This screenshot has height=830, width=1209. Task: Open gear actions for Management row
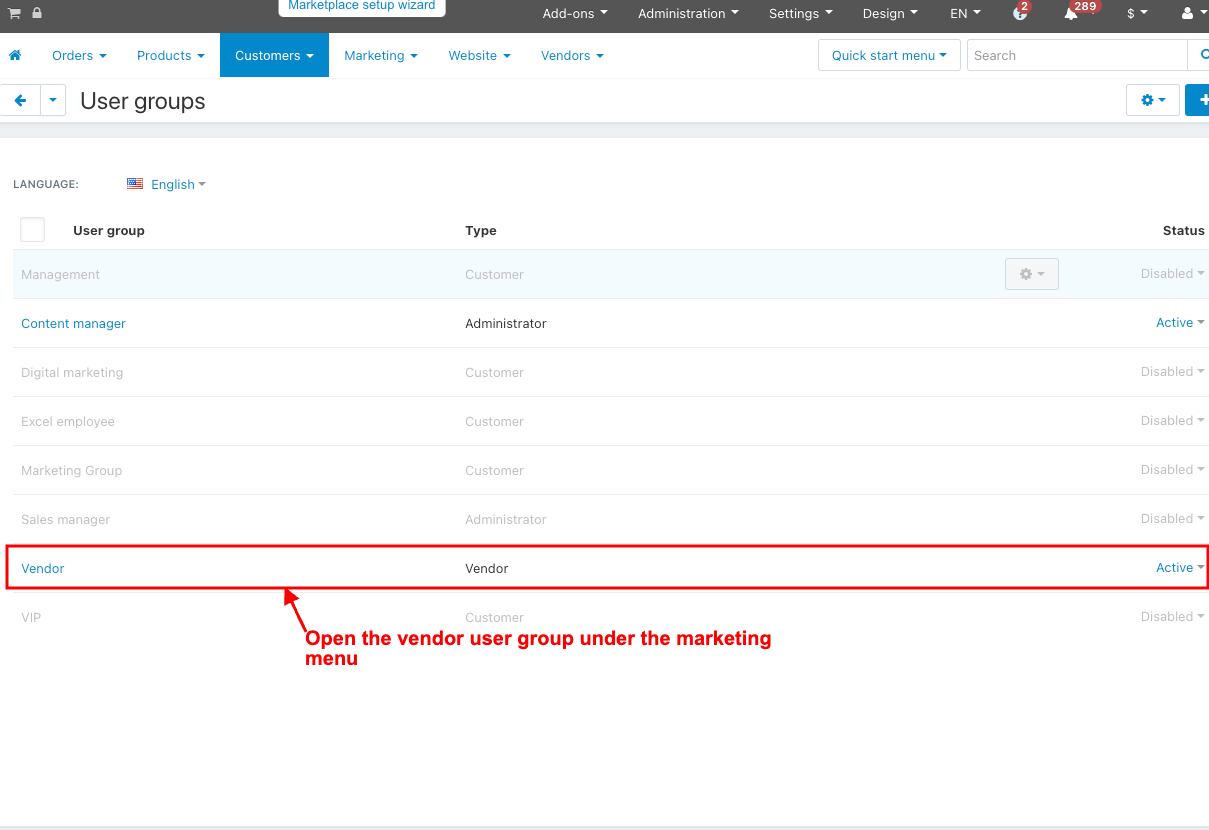[x=1031, y=274]
